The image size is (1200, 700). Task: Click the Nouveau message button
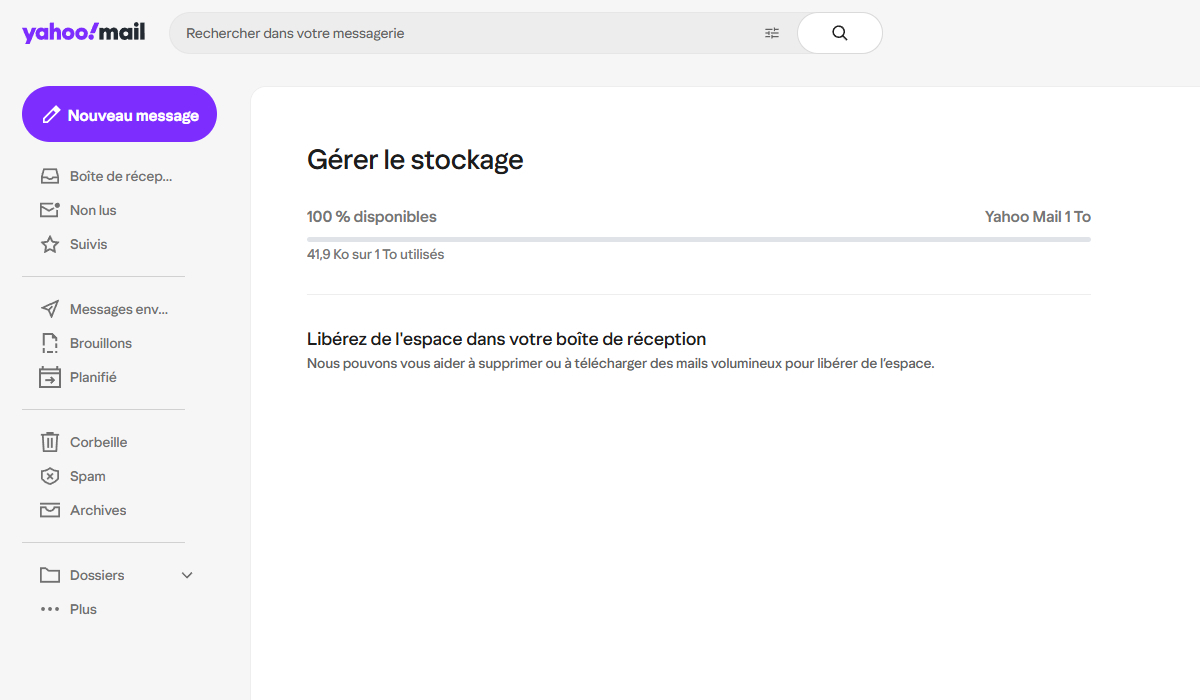pos(119,113)
